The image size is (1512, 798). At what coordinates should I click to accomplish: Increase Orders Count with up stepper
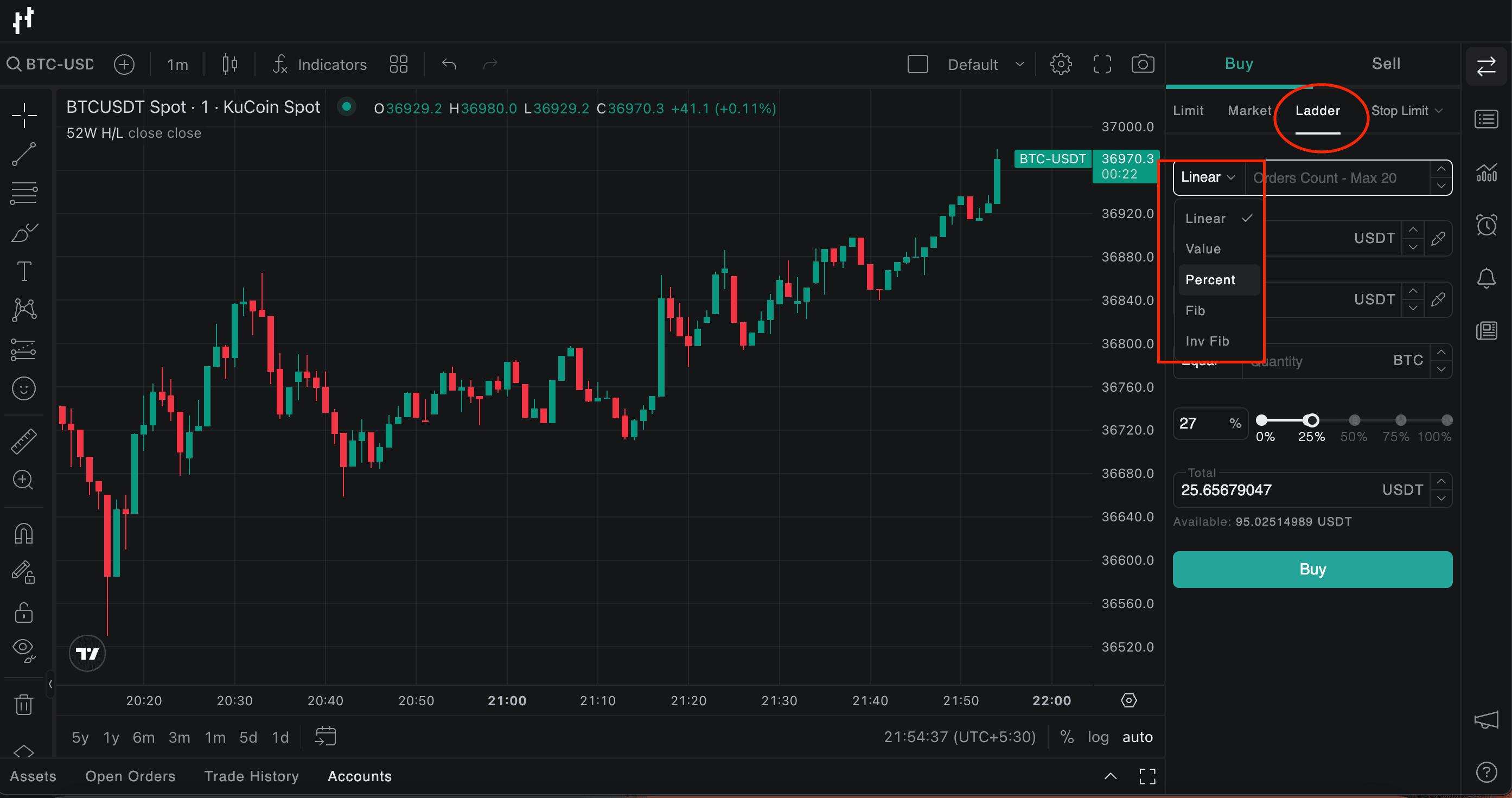tap(1441, 170)
